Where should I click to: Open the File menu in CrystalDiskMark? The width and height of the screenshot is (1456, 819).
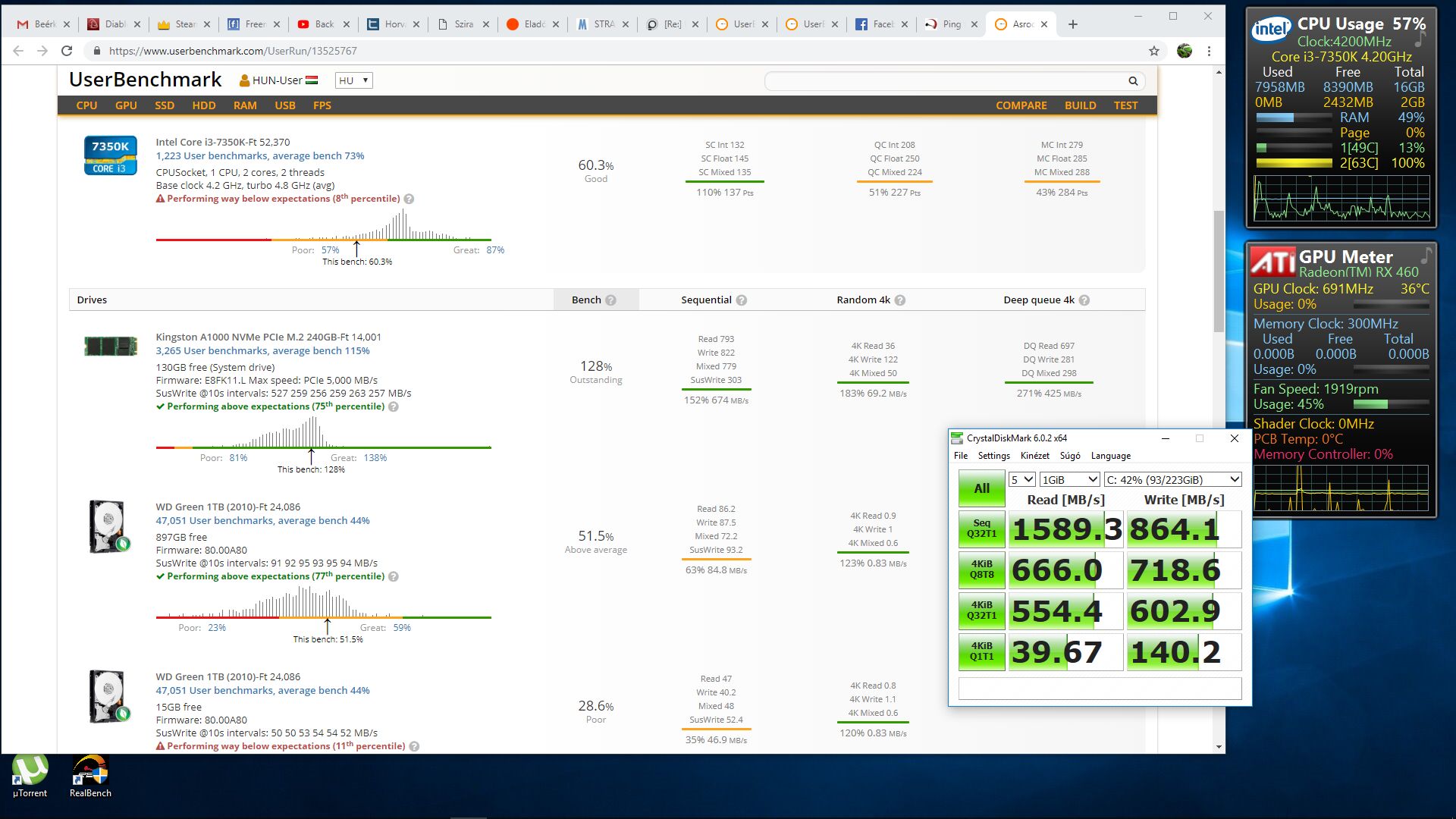tap(961, 456)
